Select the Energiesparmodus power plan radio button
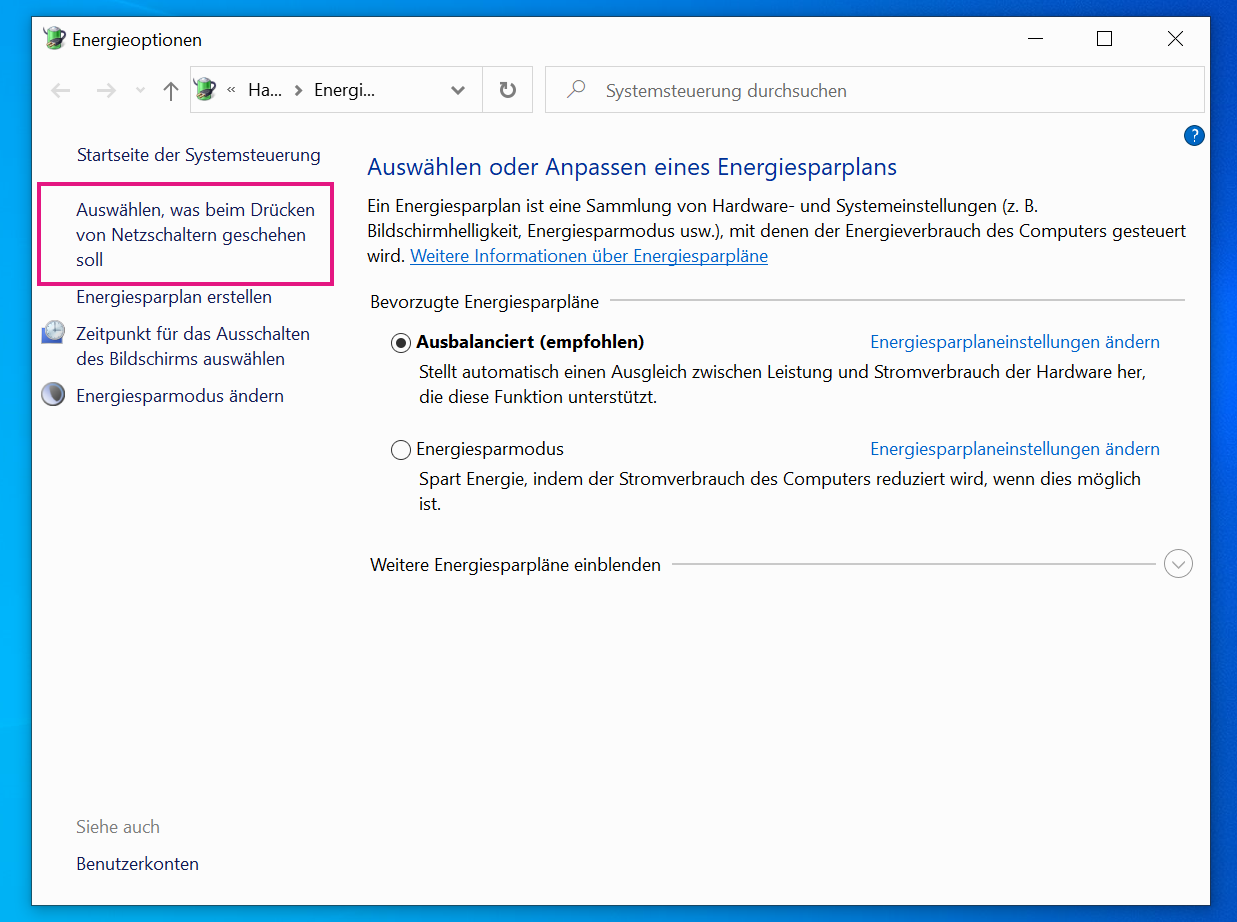The height and width of the screenshot is (922, 1237). point(401,450)
